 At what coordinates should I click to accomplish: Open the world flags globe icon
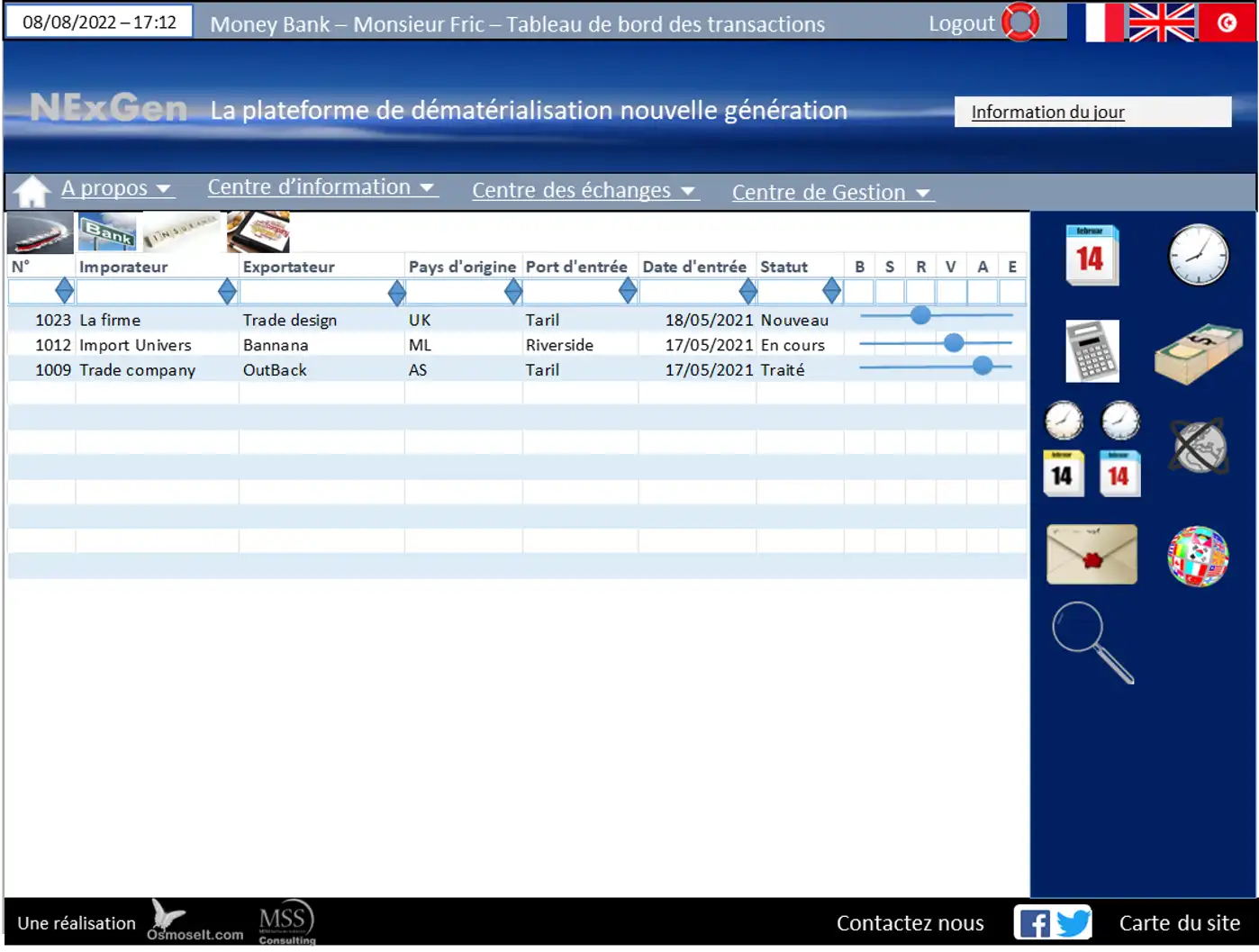[1199, 557]
